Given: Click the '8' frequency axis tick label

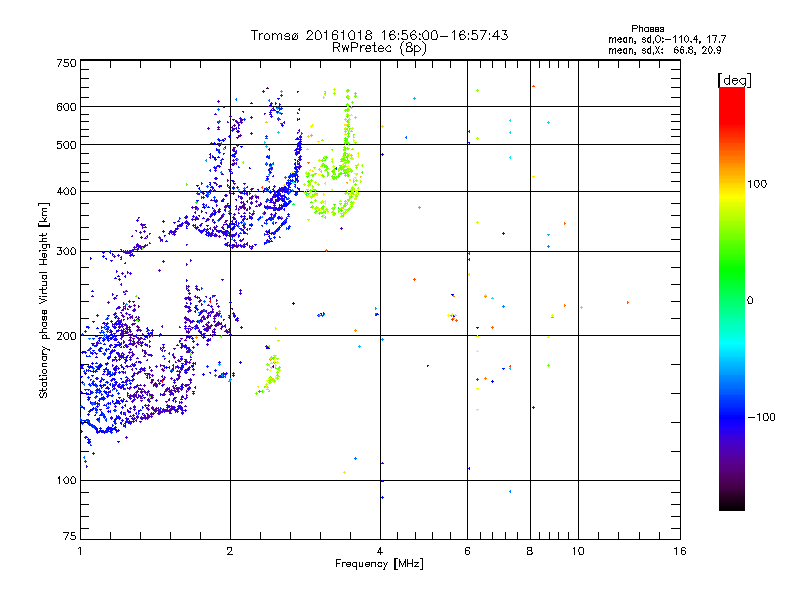Looking at the screenshot, I should (x=530, y=551).
